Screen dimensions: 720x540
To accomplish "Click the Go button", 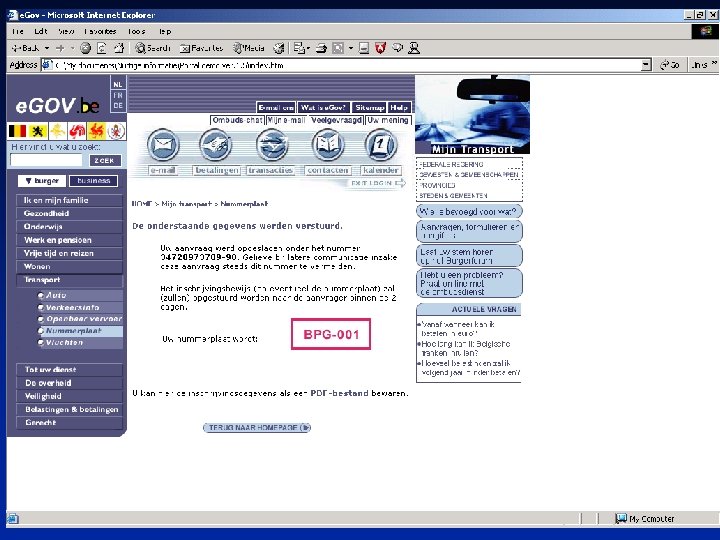I will pyautogui.click(x=669, y=65).
